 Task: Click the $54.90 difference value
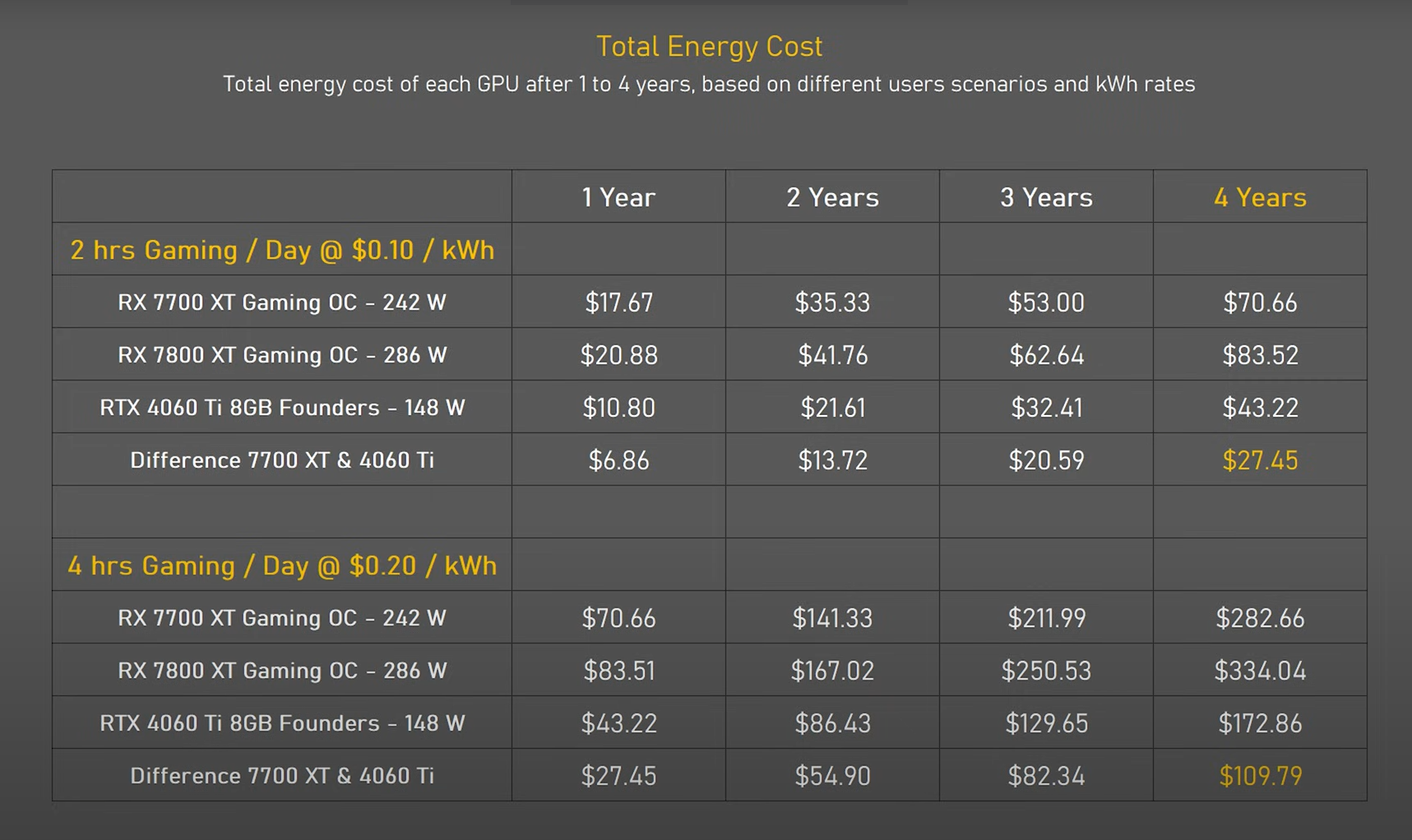832,776
